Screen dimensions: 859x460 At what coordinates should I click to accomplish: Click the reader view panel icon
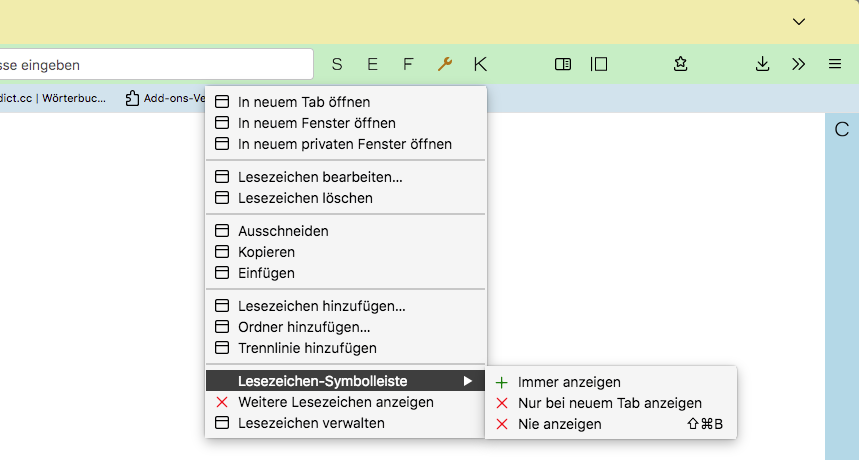click(x=563, y=64)
